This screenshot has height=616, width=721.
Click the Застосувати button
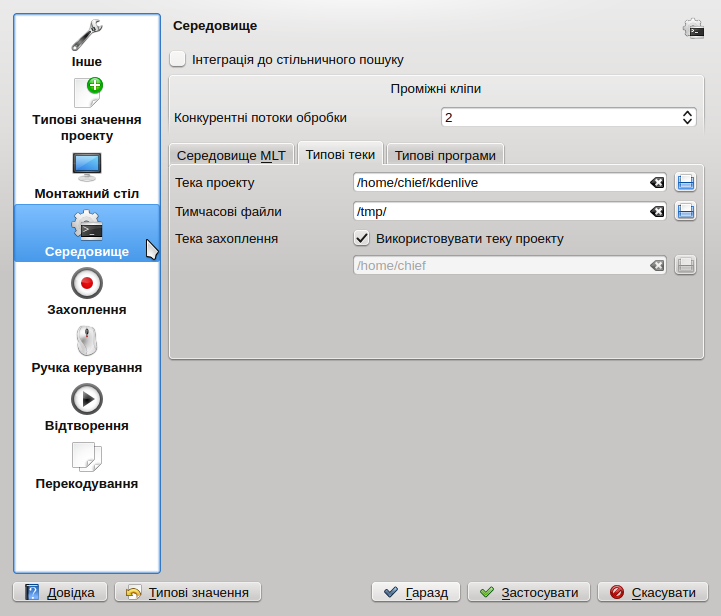point(529,592)
